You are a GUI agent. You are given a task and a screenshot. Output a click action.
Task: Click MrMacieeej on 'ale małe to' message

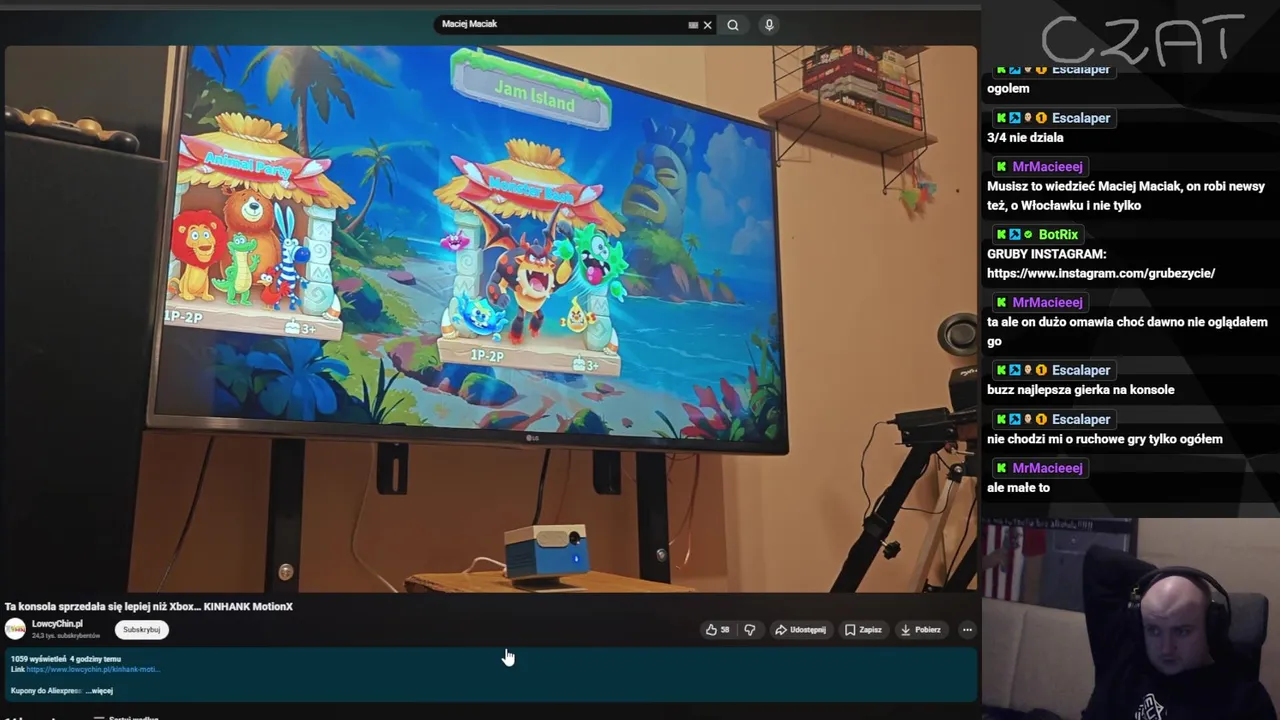(x=1047, y=468)
